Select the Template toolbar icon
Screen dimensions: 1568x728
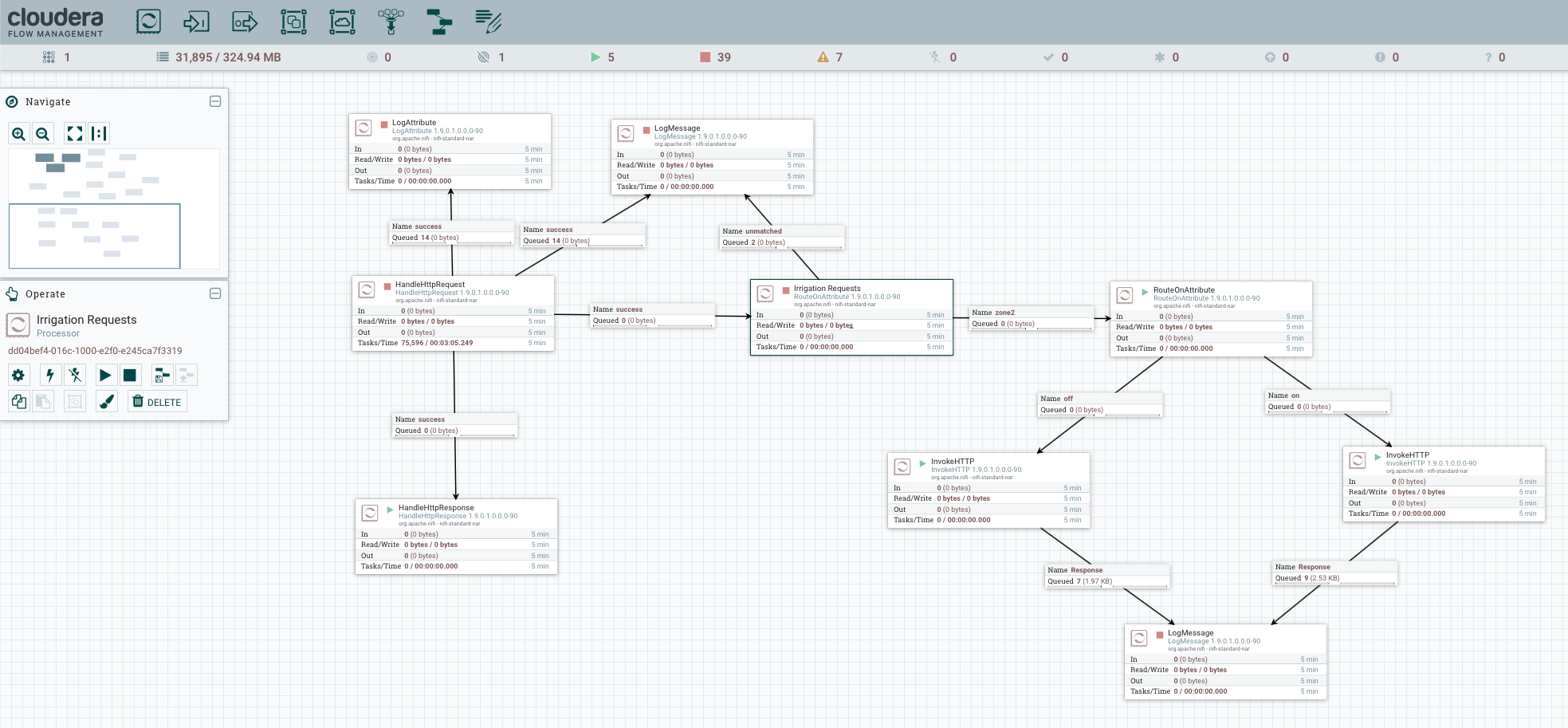[x=439, y=22]
